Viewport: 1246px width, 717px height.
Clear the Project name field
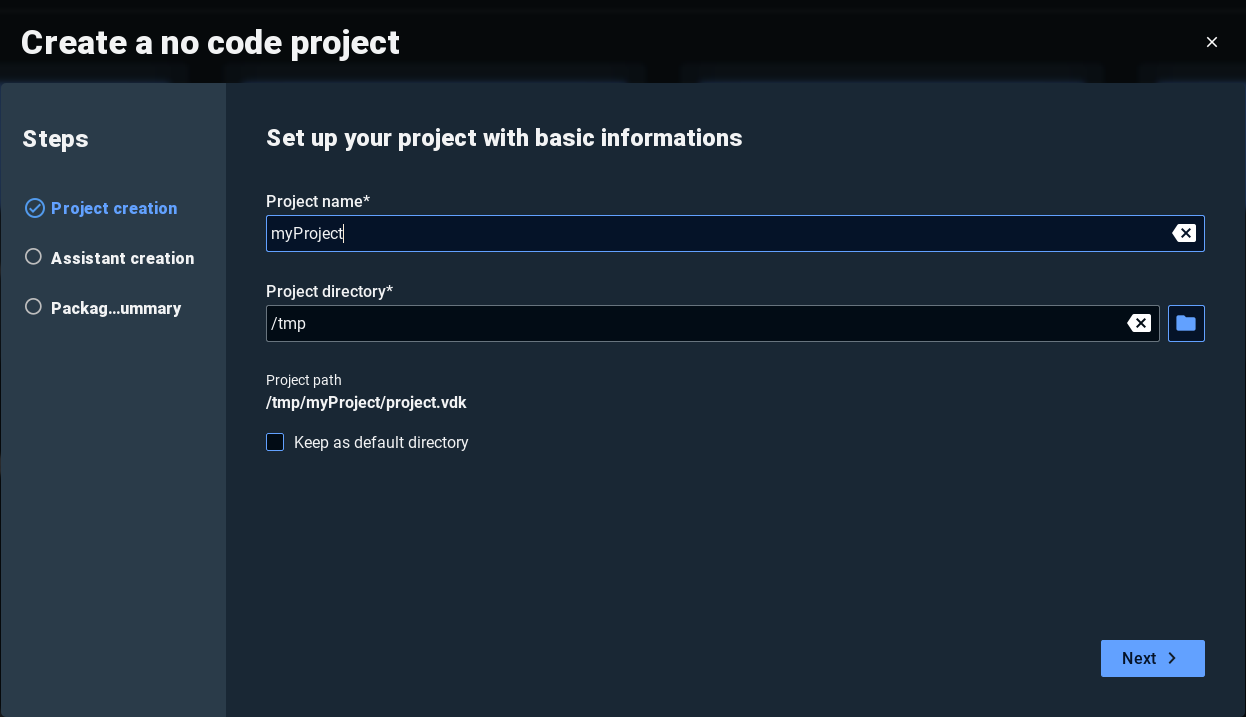[x=1184, y=233]
